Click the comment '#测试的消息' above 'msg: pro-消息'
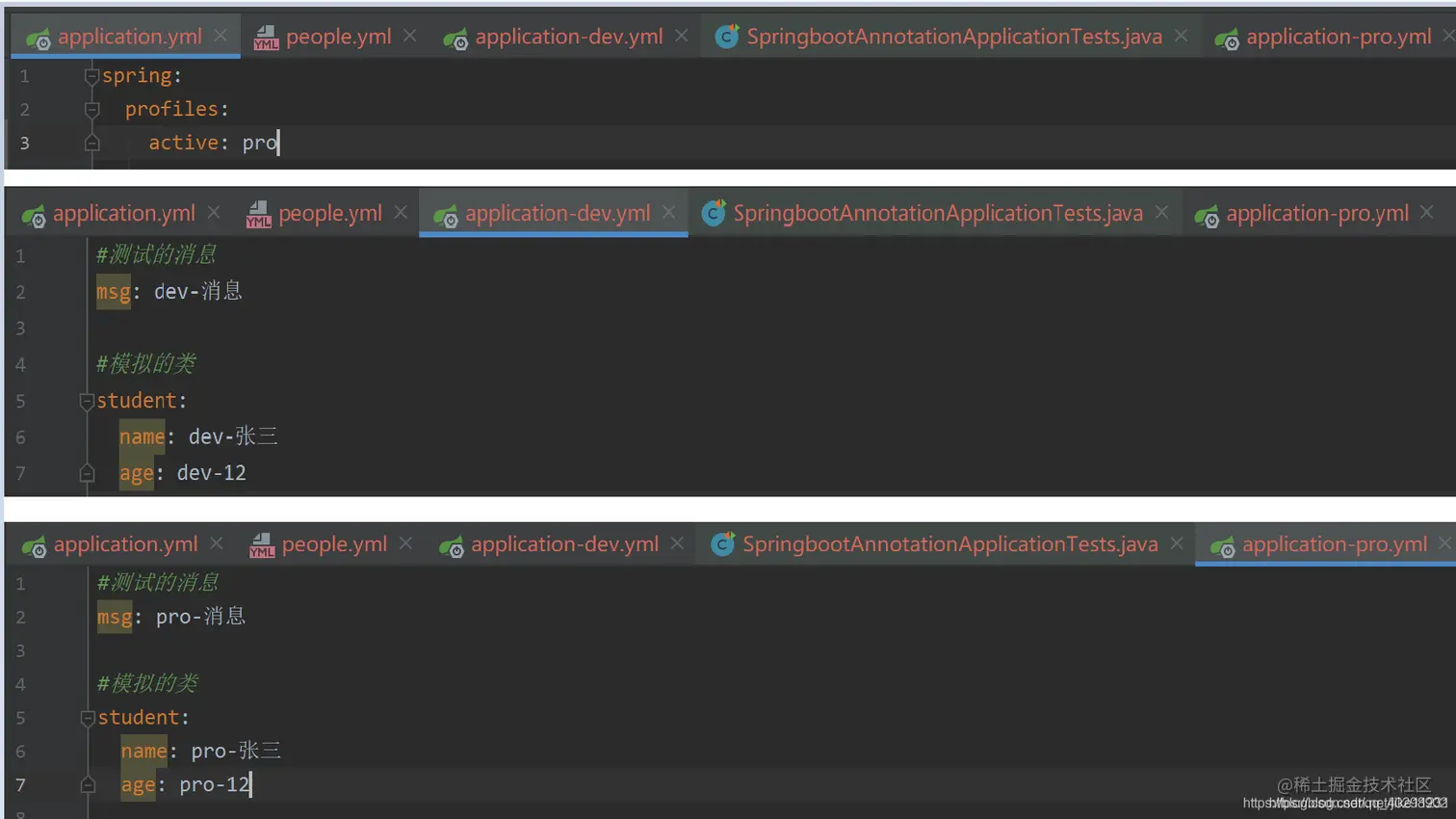 [158, 583]
